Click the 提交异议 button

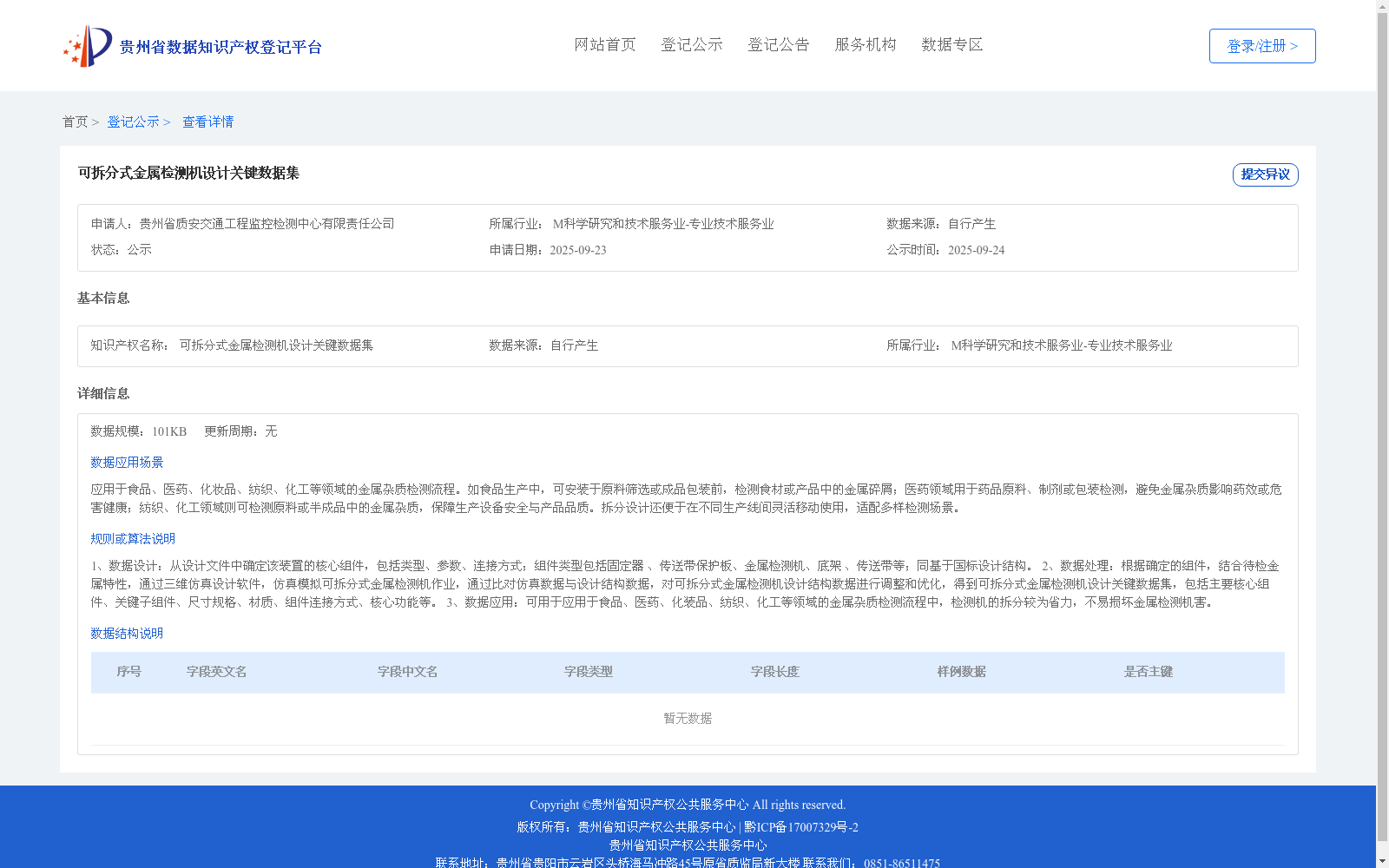pyautogui.click(x=1266, y=174)
